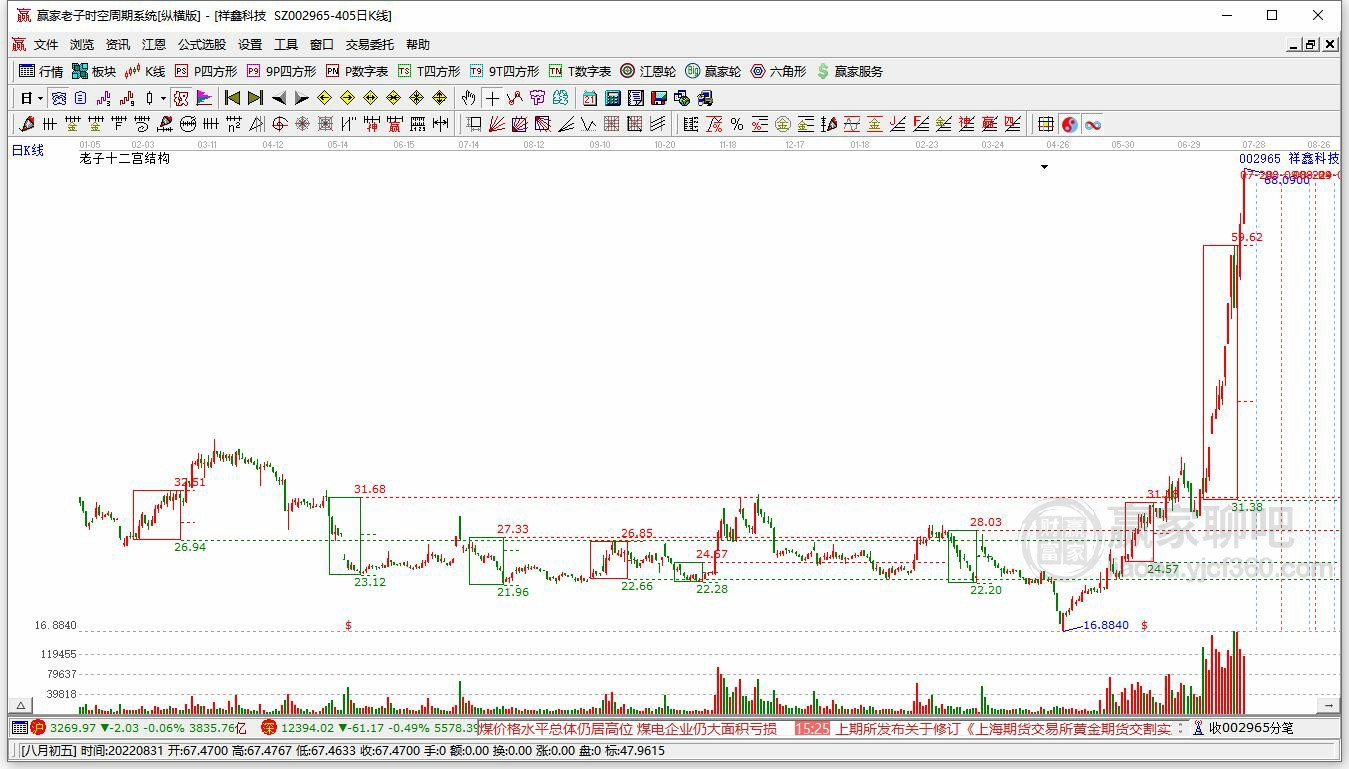Image resolution: width=1349 pixels, height=769 pixels.
Task: Open the calendar icon showing 21
Action: [590, 98]
